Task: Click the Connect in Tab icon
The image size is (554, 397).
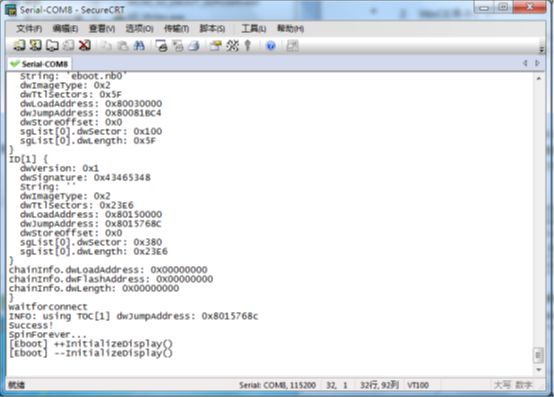Action: [52, 45]
